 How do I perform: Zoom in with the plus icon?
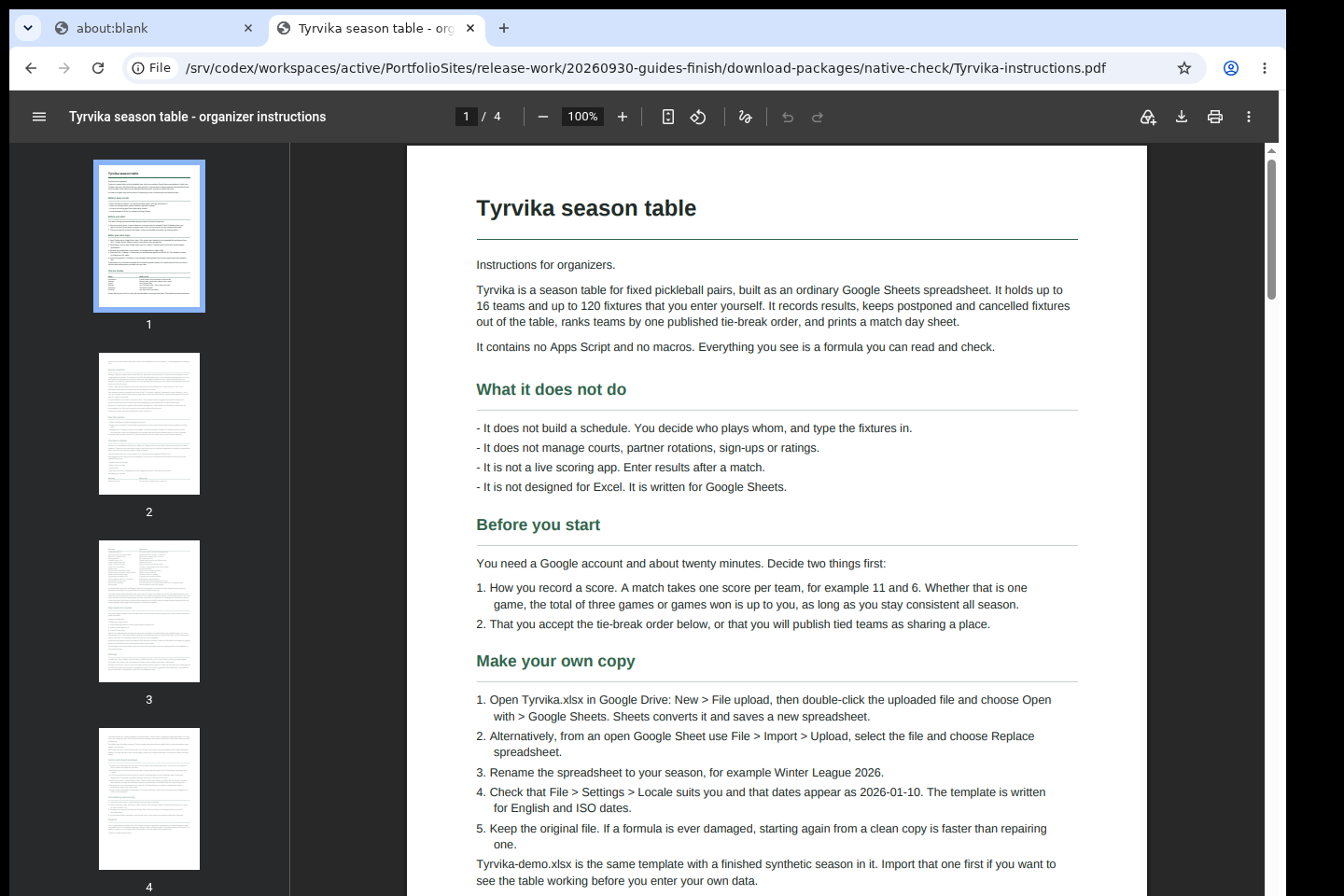(x=623, y=117)
